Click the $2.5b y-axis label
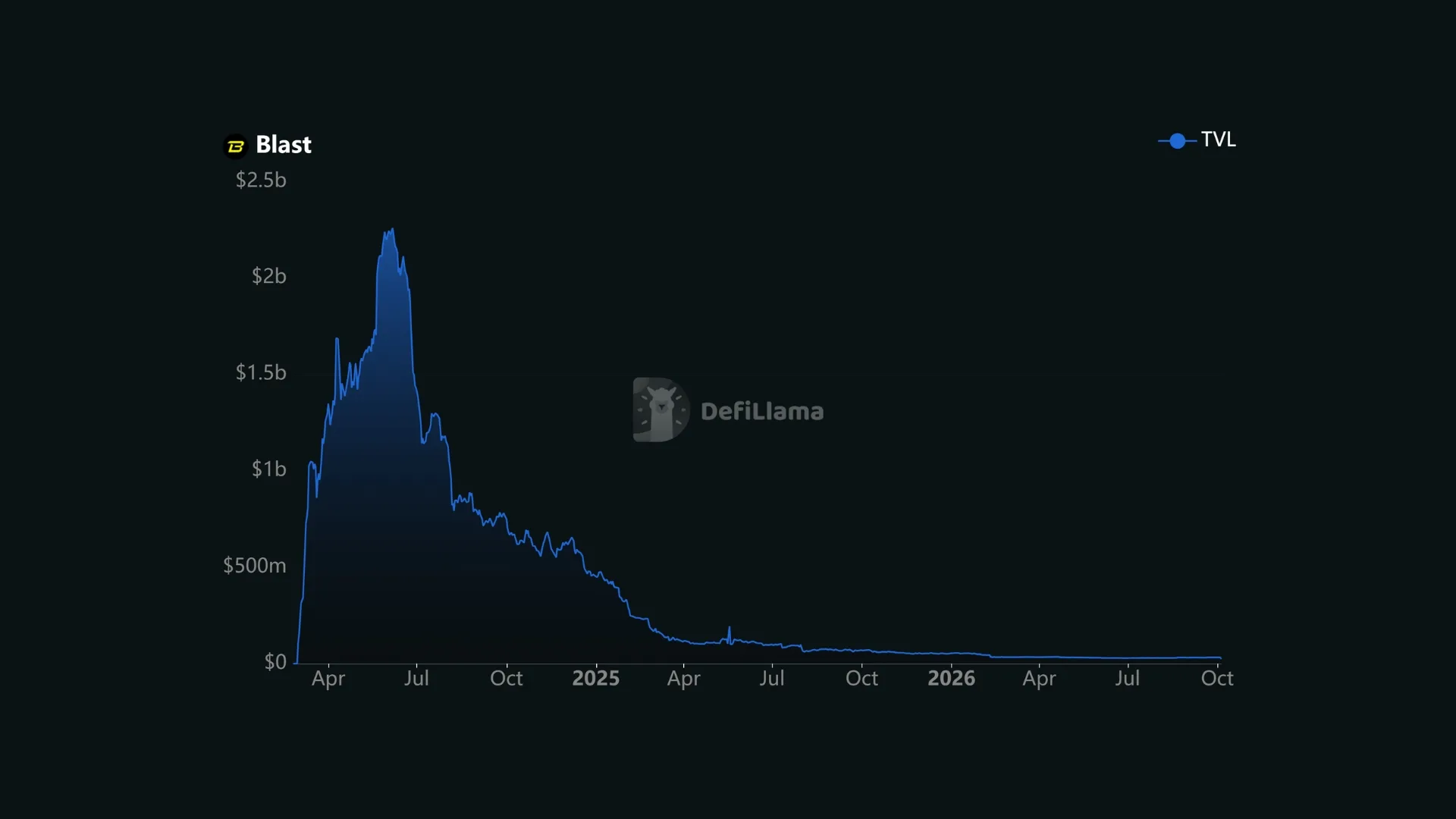 pos(261,180)
